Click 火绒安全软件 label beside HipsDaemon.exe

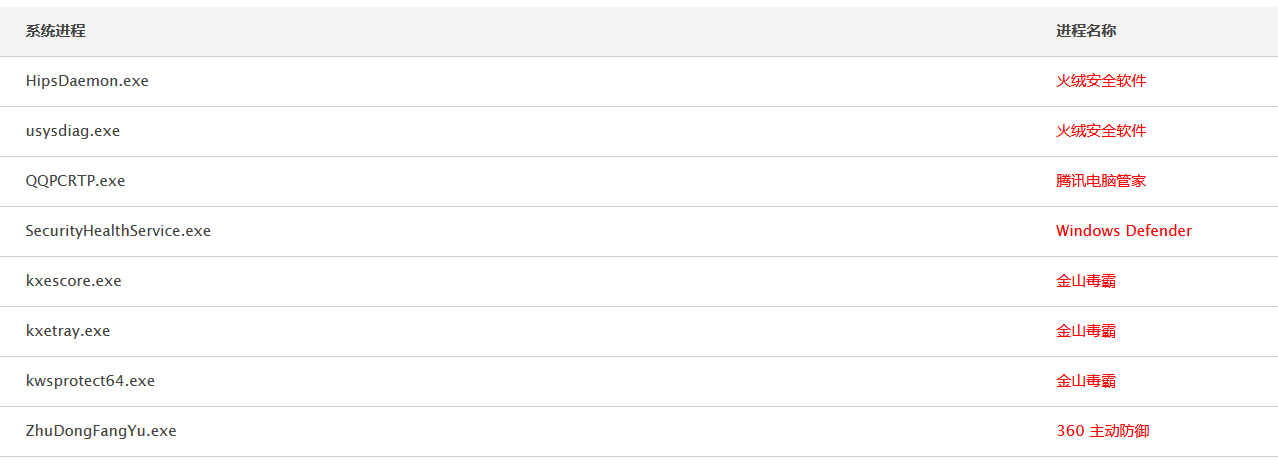[1101, 81]
